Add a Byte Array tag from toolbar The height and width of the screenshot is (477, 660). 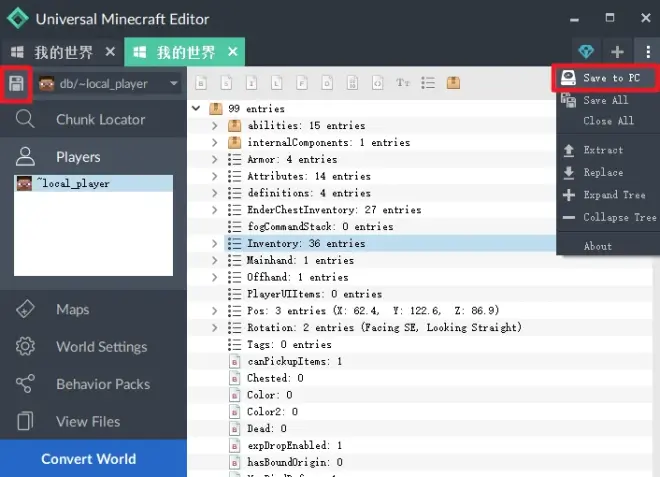point(352,83)
